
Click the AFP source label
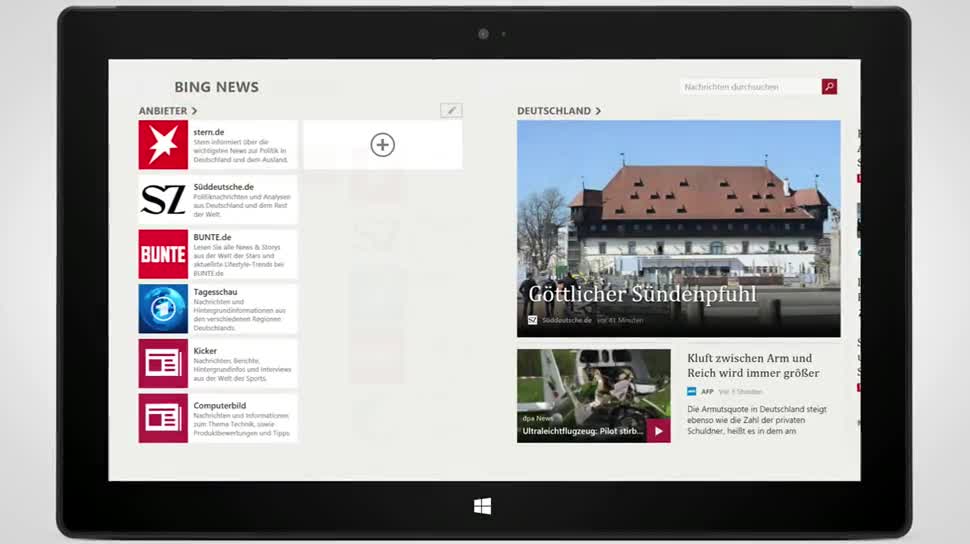point(707,392)
